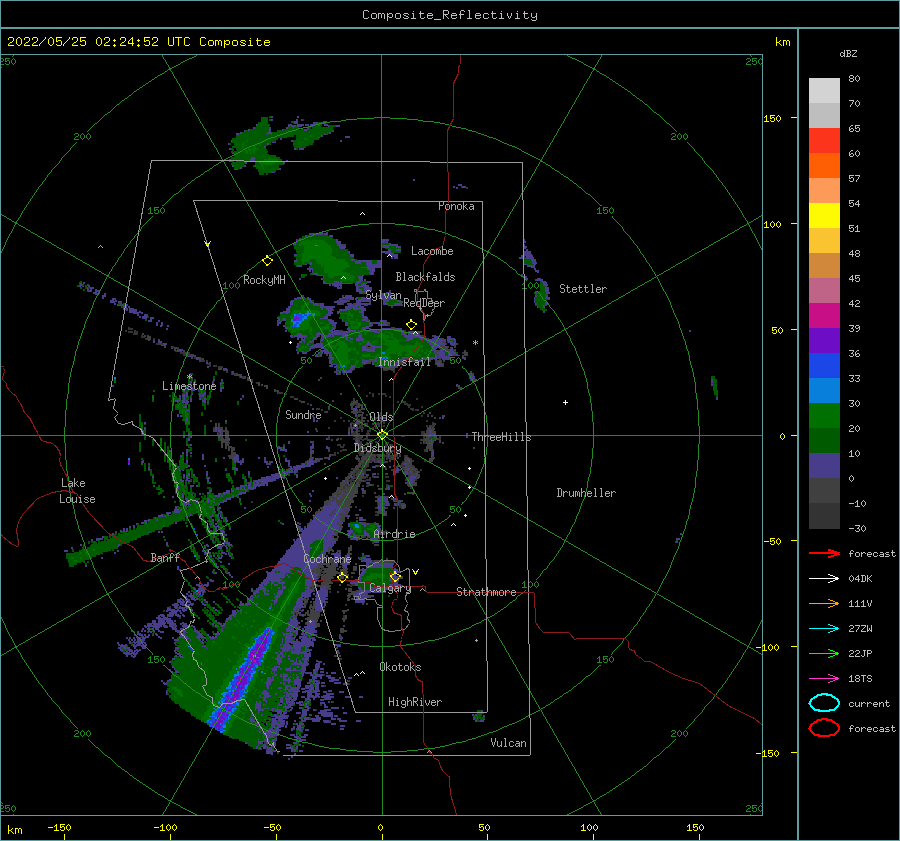900x841 pixels.
Task: Click the Lacombe town label
Action: point(432,251)
